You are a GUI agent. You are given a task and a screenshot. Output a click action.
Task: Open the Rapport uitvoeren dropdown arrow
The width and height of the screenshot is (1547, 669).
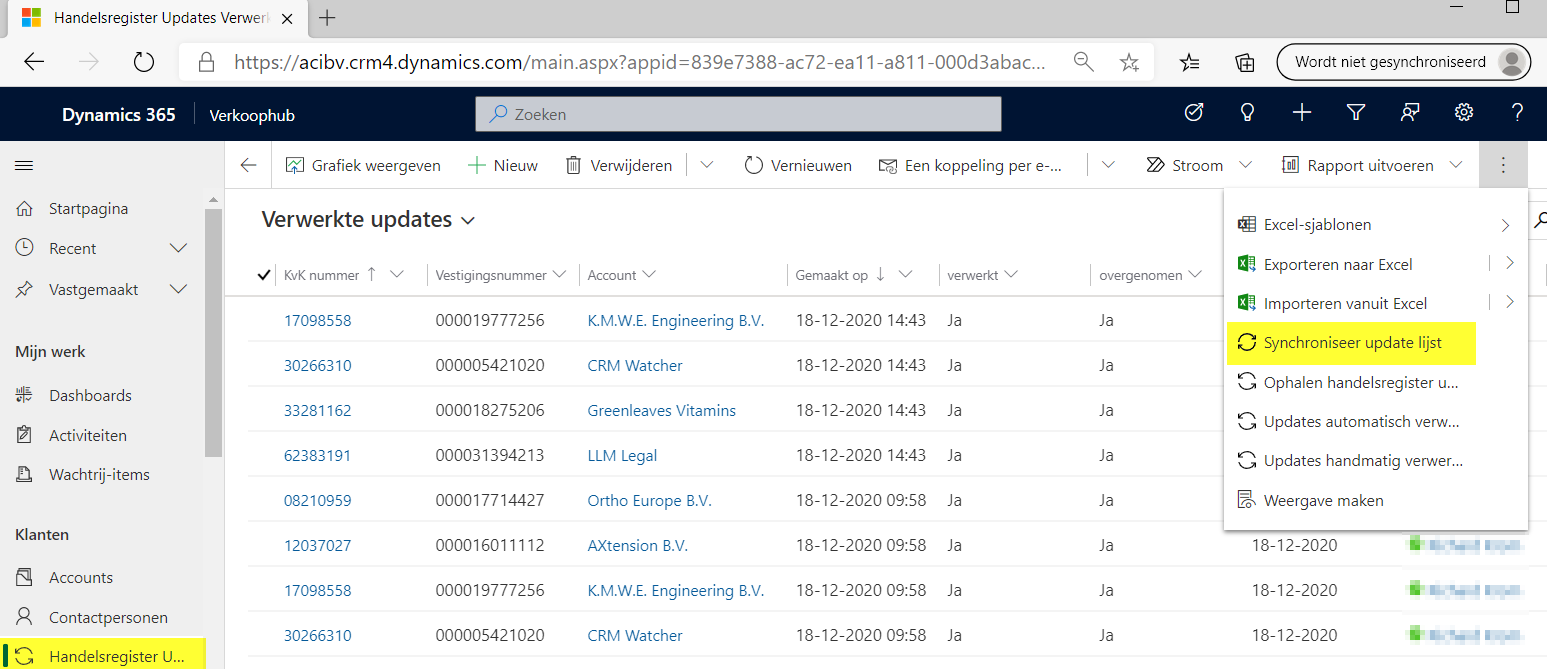[1455, 165]
